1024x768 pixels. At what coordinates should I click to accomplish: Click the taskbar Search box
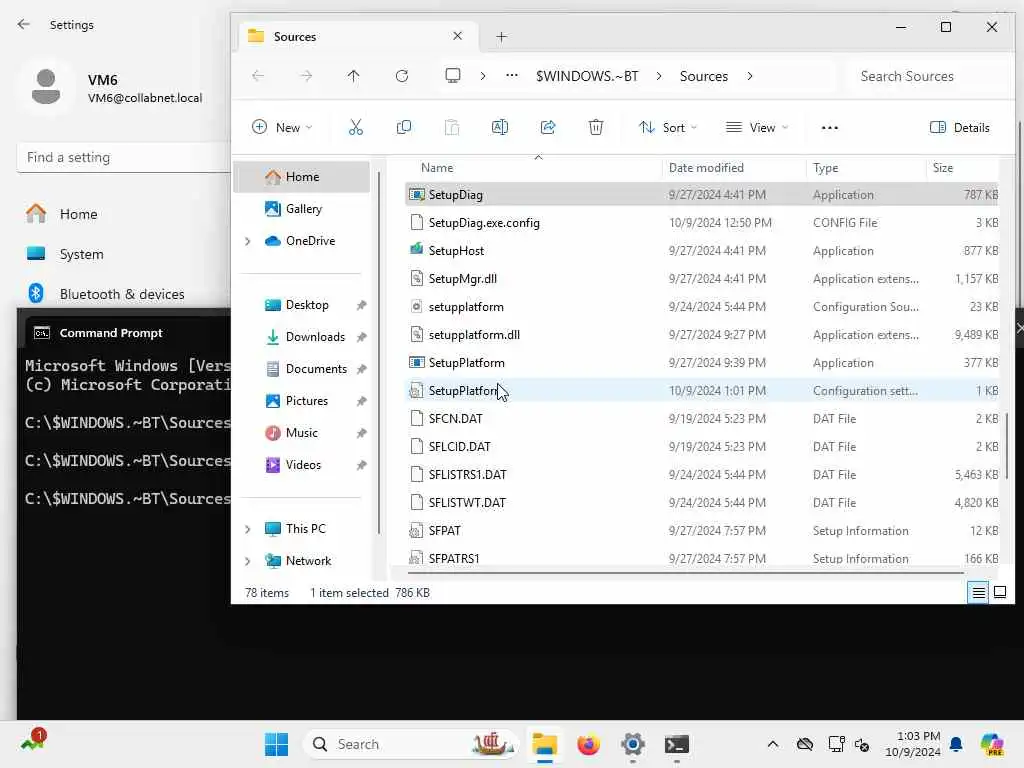pyautogui.click(x=411, y=744)
